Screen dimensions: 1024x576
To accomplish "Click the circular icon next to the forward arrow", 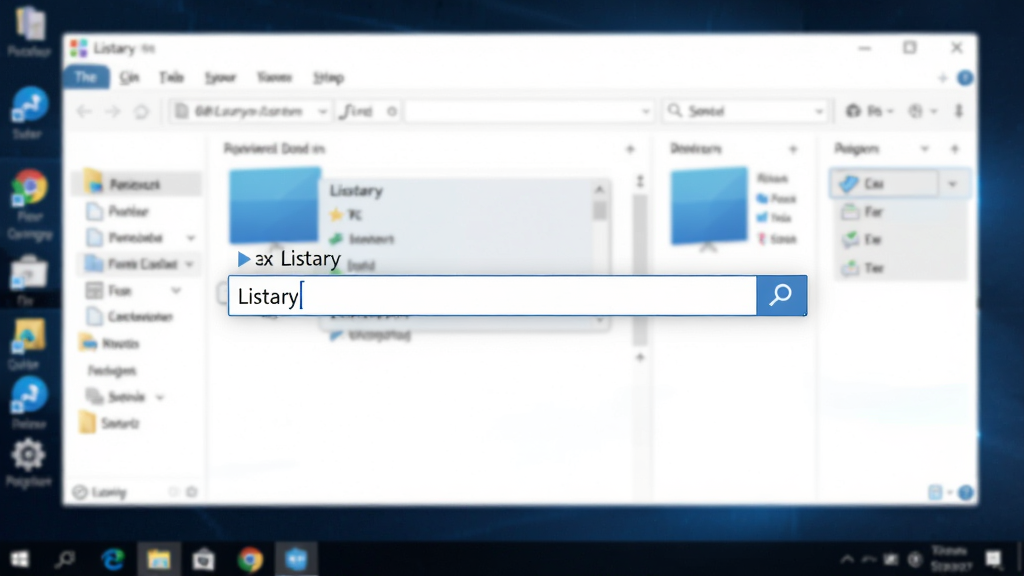I will pos(141,112).
